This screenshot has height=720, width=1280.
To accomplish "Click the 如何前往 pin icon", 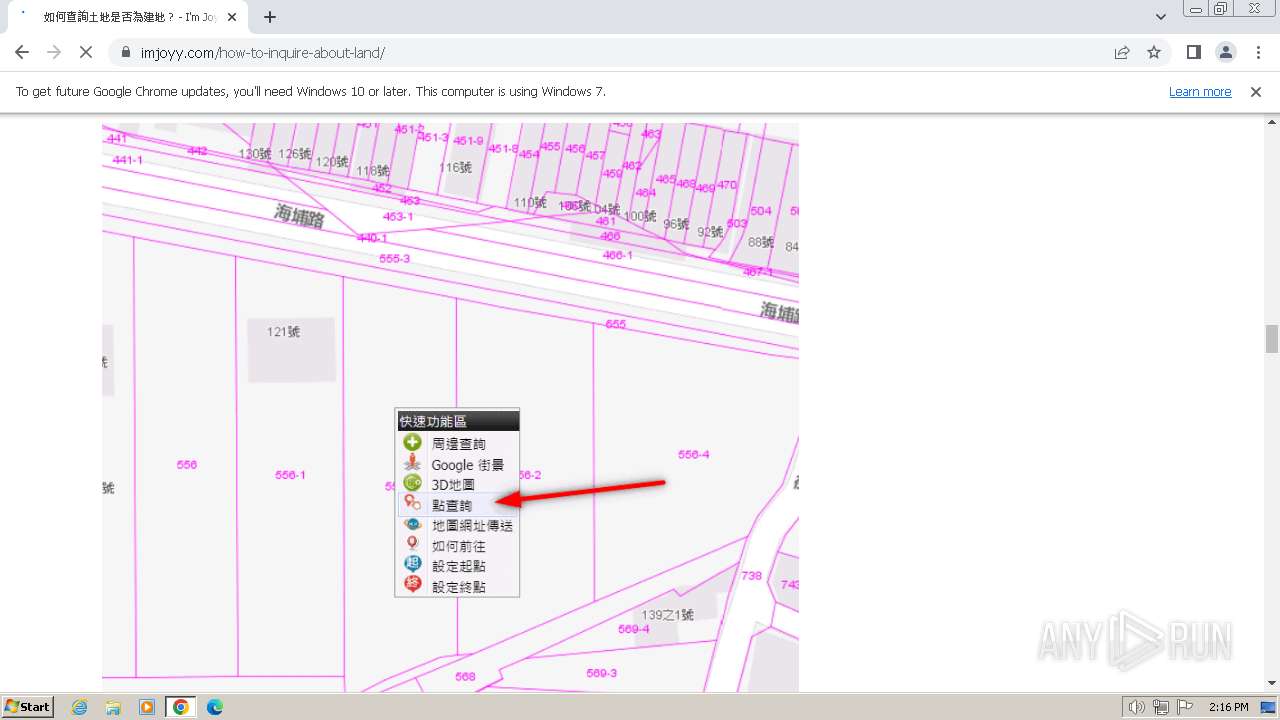I will click(412, 545).
